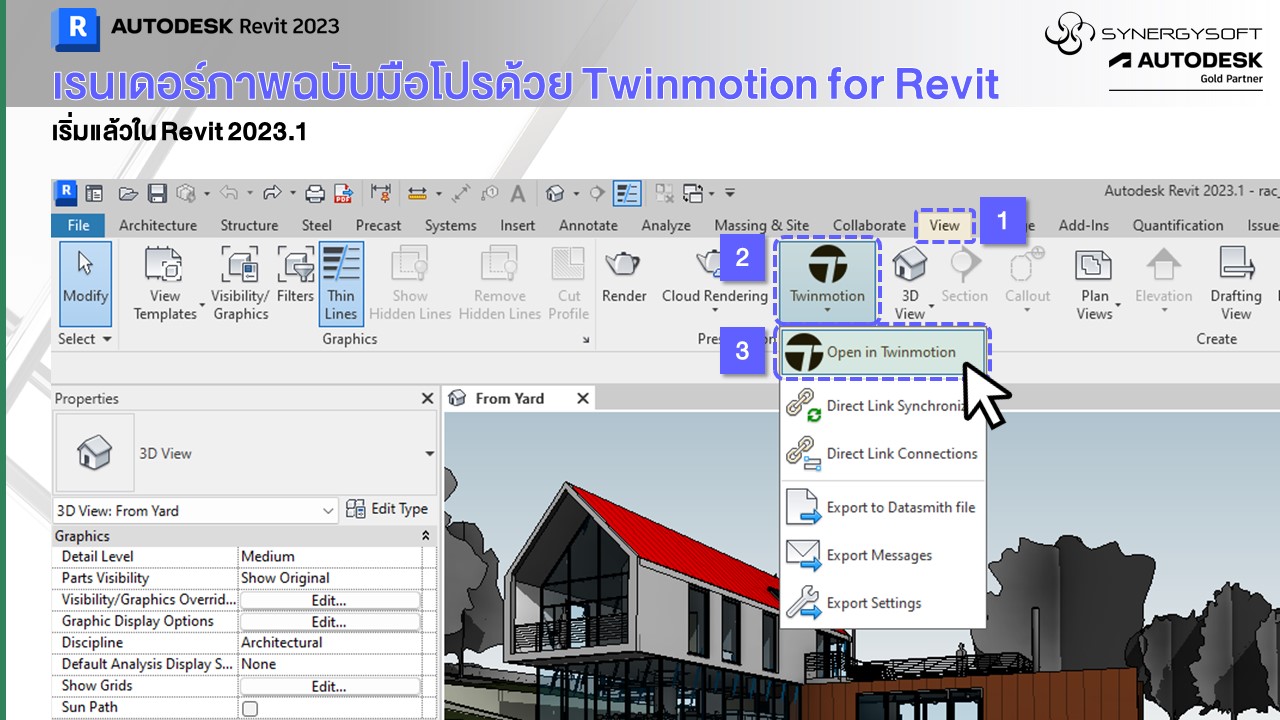
Task: Click the Twinmotion ribbon icon
Action: click(827, 266)
